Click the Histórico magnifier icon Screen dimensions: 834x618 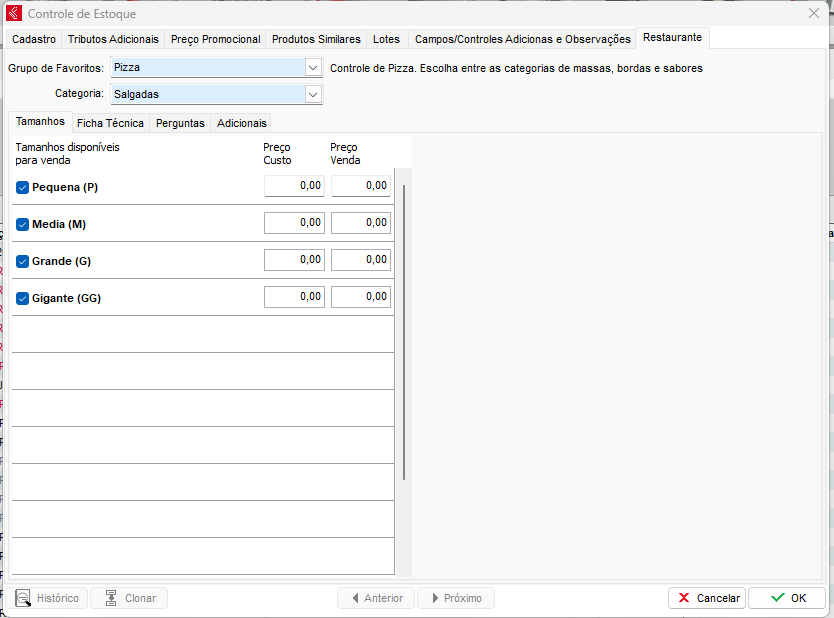pyautogui.click(x=22, y=598)
